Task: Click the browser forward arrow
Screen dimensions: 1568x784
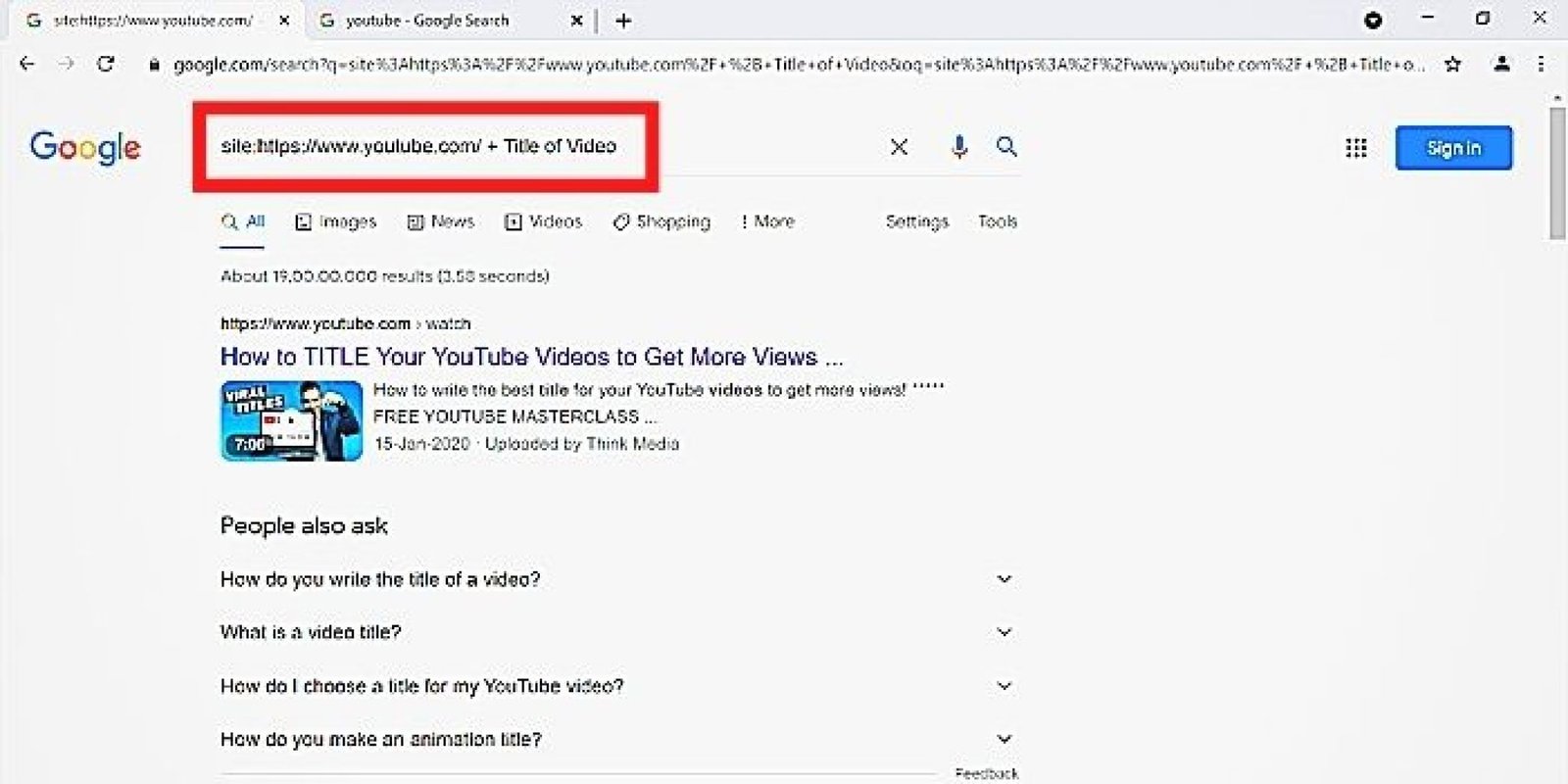Action: [x=66, y=64]
